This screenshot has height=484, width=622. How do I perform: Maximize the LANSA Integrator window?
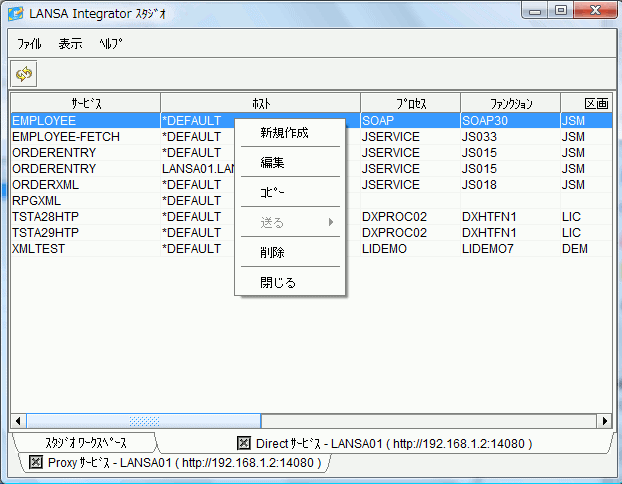560,11
